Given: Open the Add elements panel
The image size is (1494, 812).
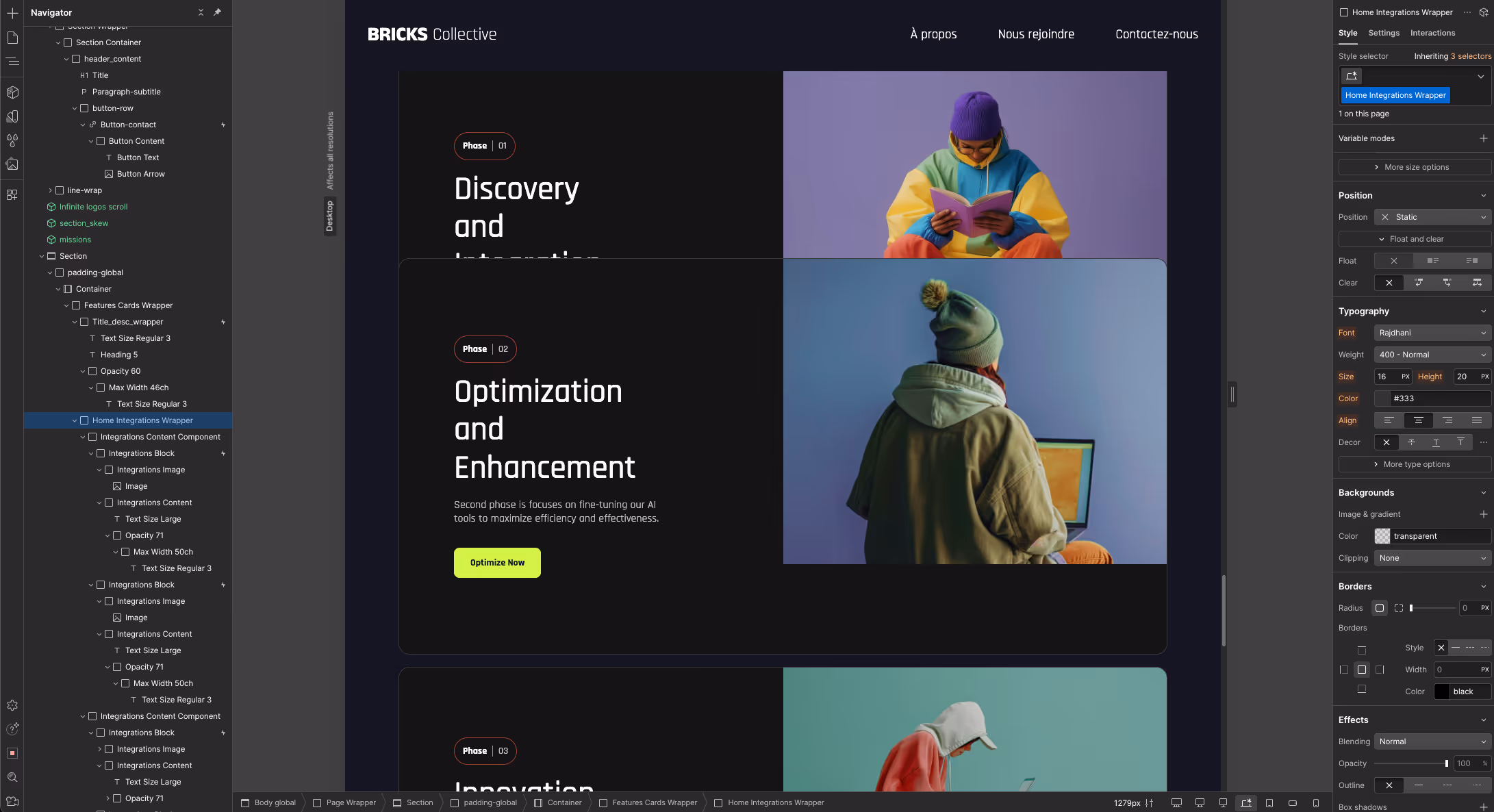Looking at the screenshot, I should pos(12,13).
